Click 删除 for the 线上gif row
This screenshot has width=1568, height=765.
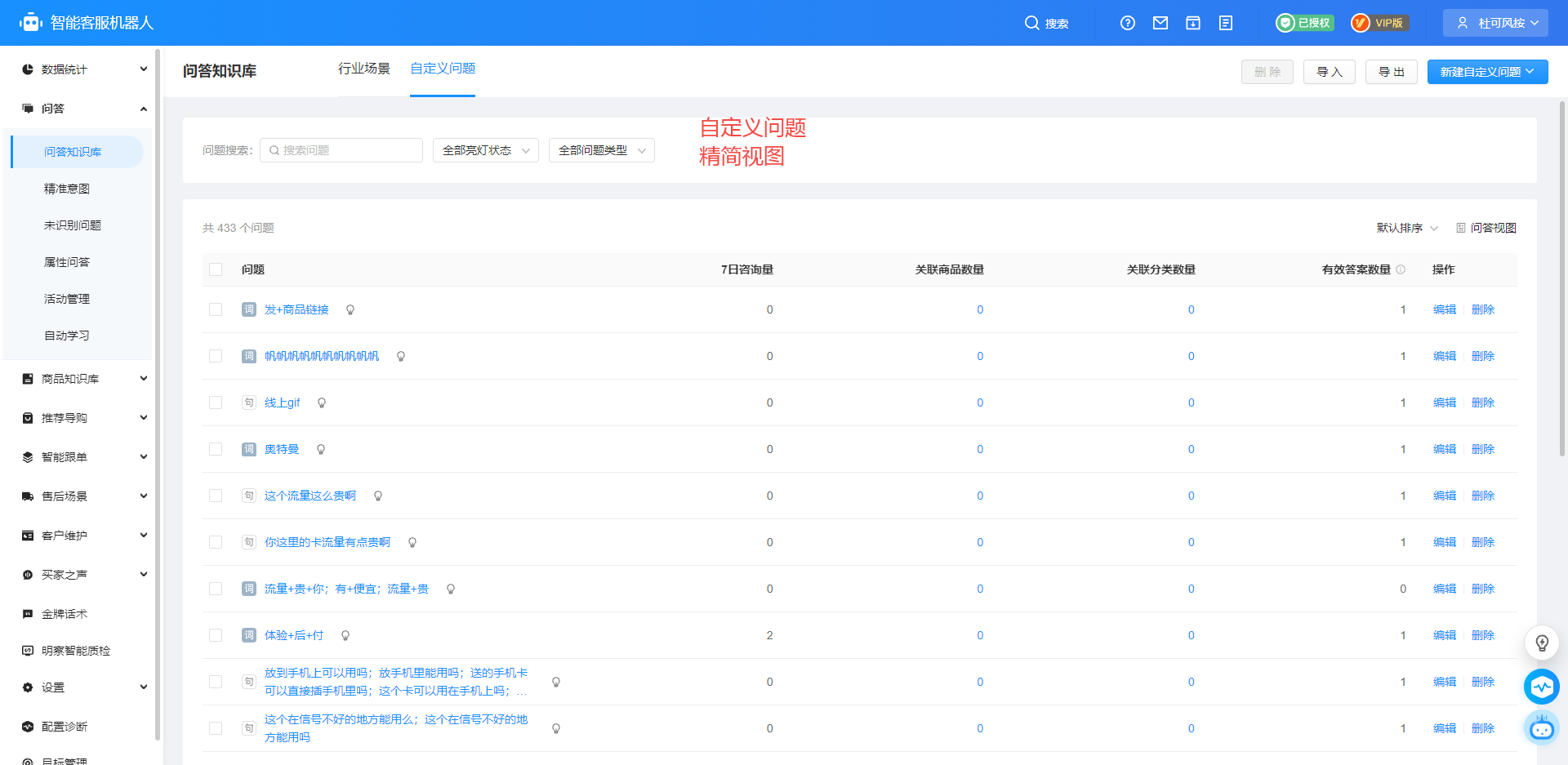click(x=1483, y=403)
